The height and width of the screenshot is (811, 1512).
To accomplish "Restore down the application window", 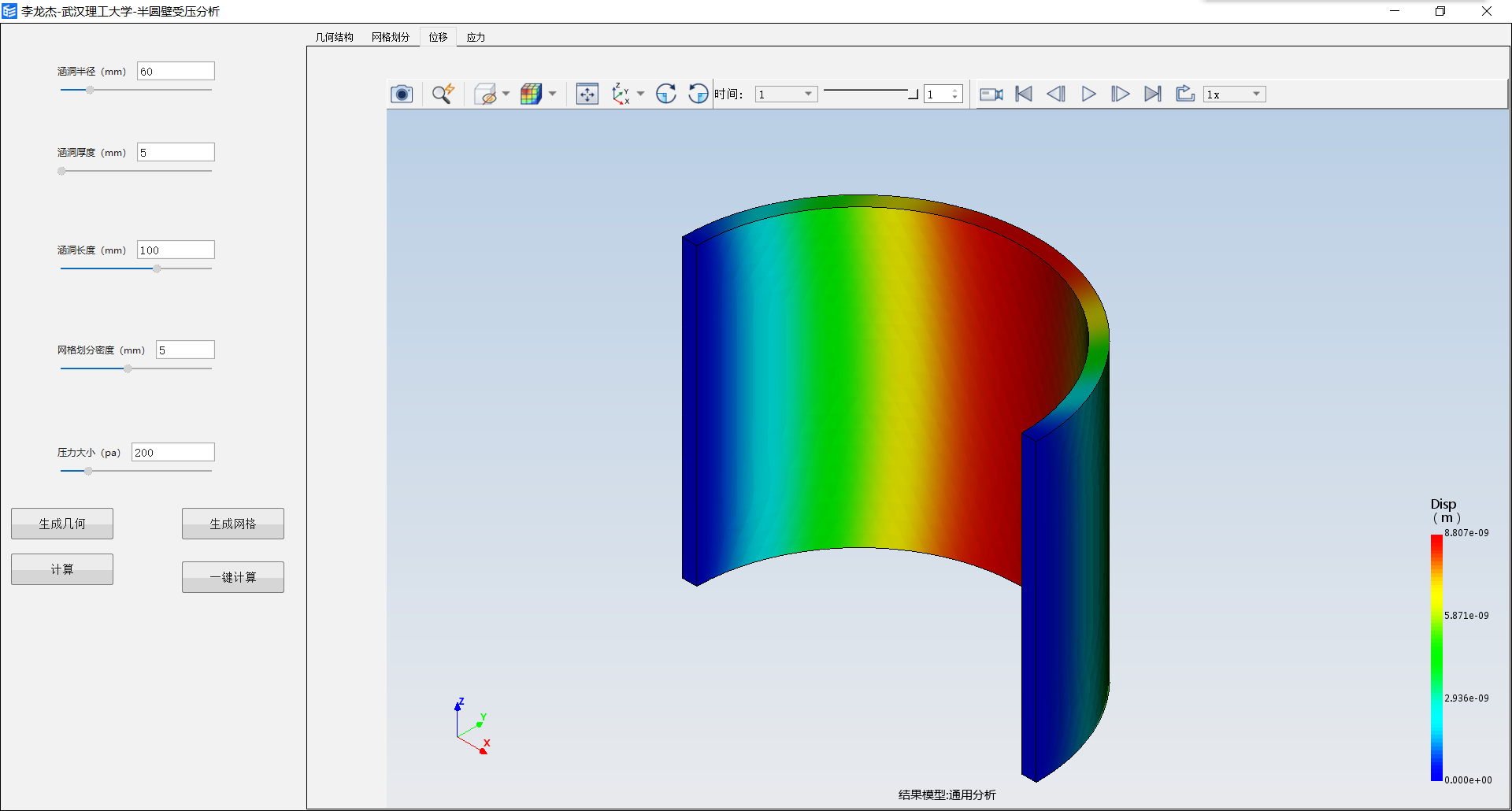I will (1440, 11).
